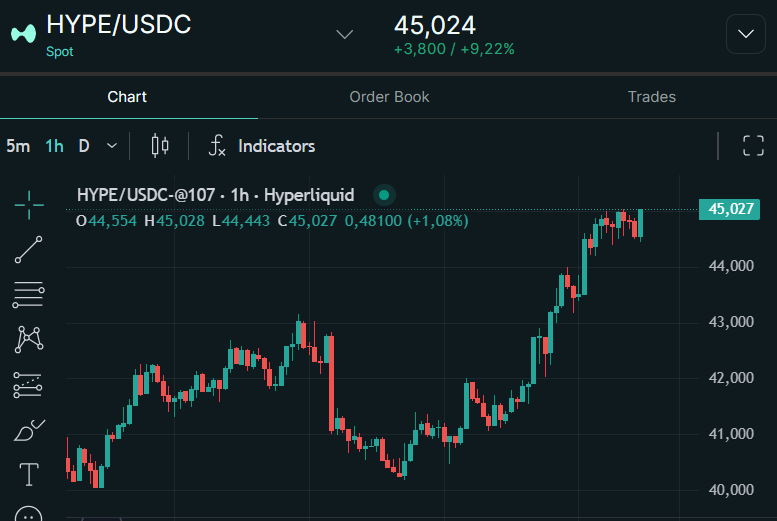Switch to the Order Book tab
Viewport: 777px width, 521px height.
click(389, 97)
